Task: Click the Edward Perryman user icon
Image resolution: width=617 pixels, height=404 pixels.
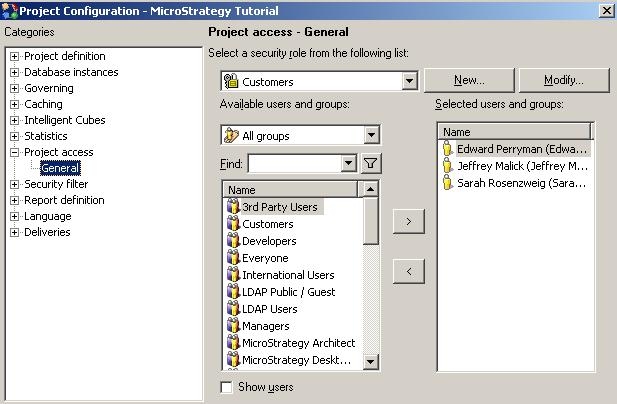Action: coord(447,149)
